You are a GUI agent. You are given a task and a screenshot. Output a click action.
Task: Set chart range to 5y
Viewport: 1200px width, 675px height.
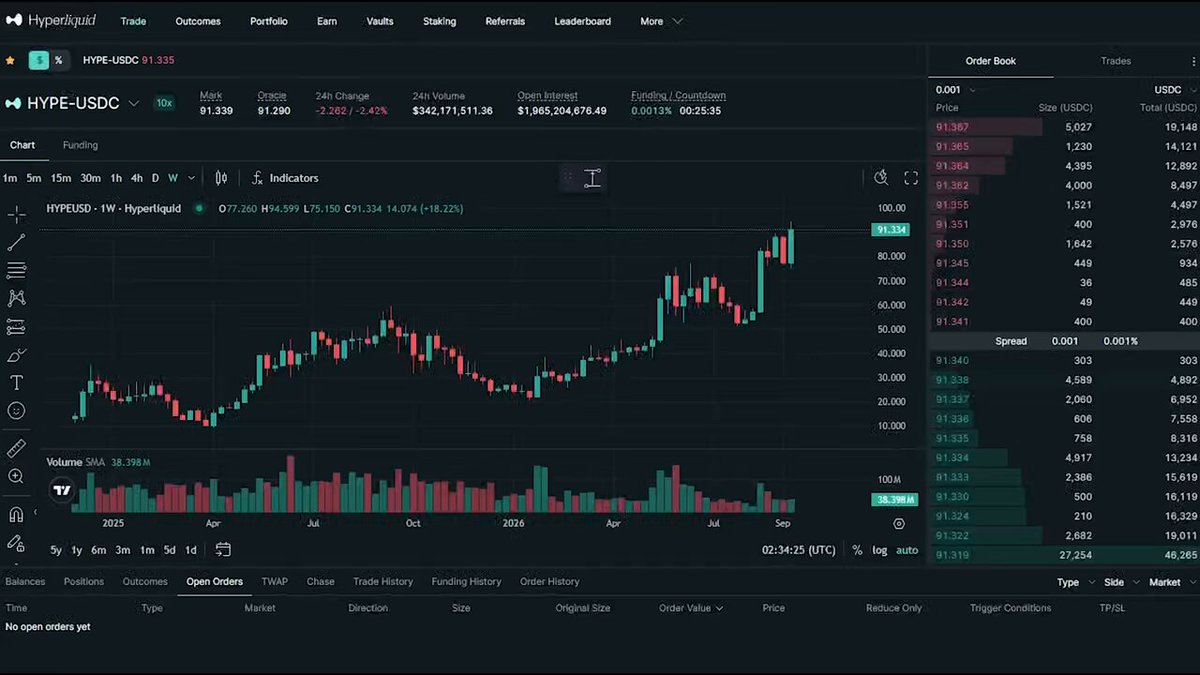click(x=56, y=550)
